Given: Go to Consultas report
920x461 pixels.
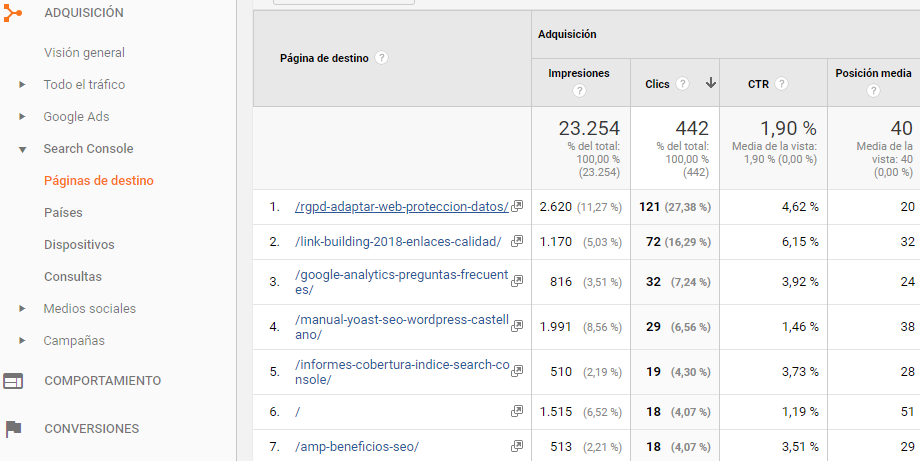Looking at the screenshot, I should coord(72,277).
